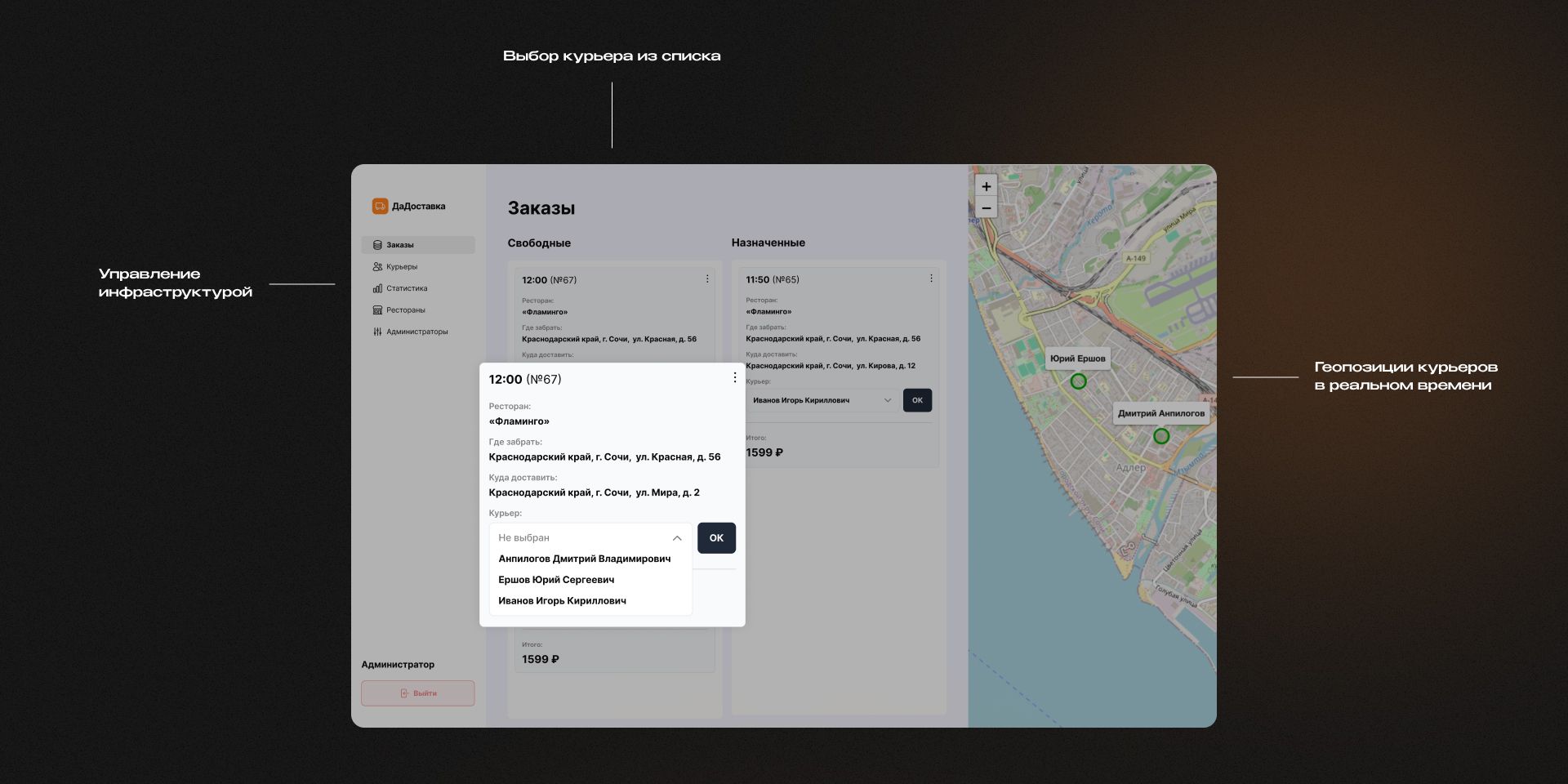
Task: Click the Дмитрий Анпилогов map label
Action: [1161, 413]
